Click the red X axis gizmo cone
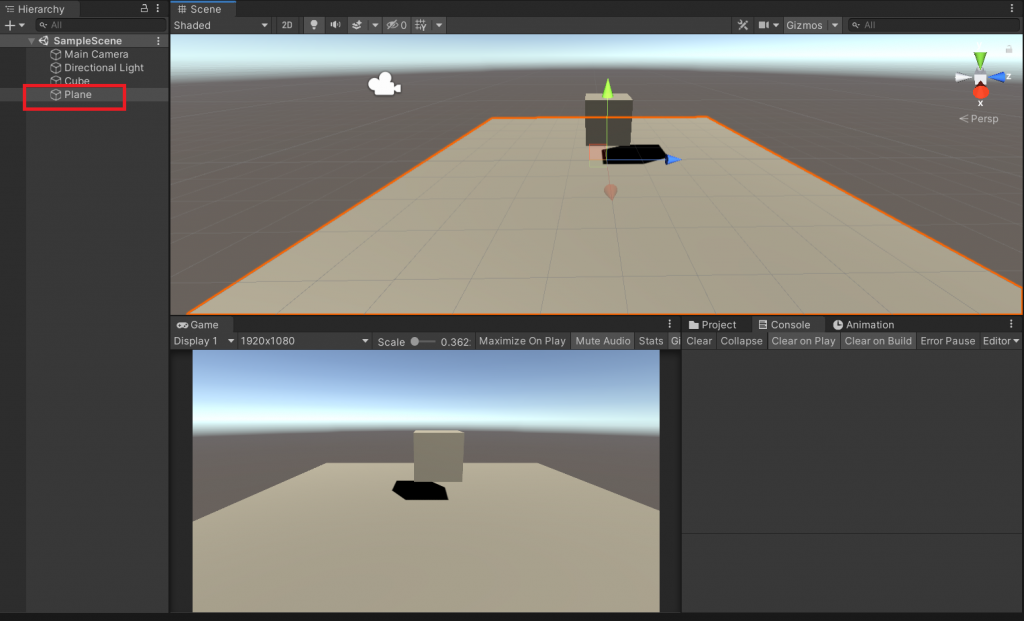This screenshot has width=1024, height=621. (x=981, y=93)
